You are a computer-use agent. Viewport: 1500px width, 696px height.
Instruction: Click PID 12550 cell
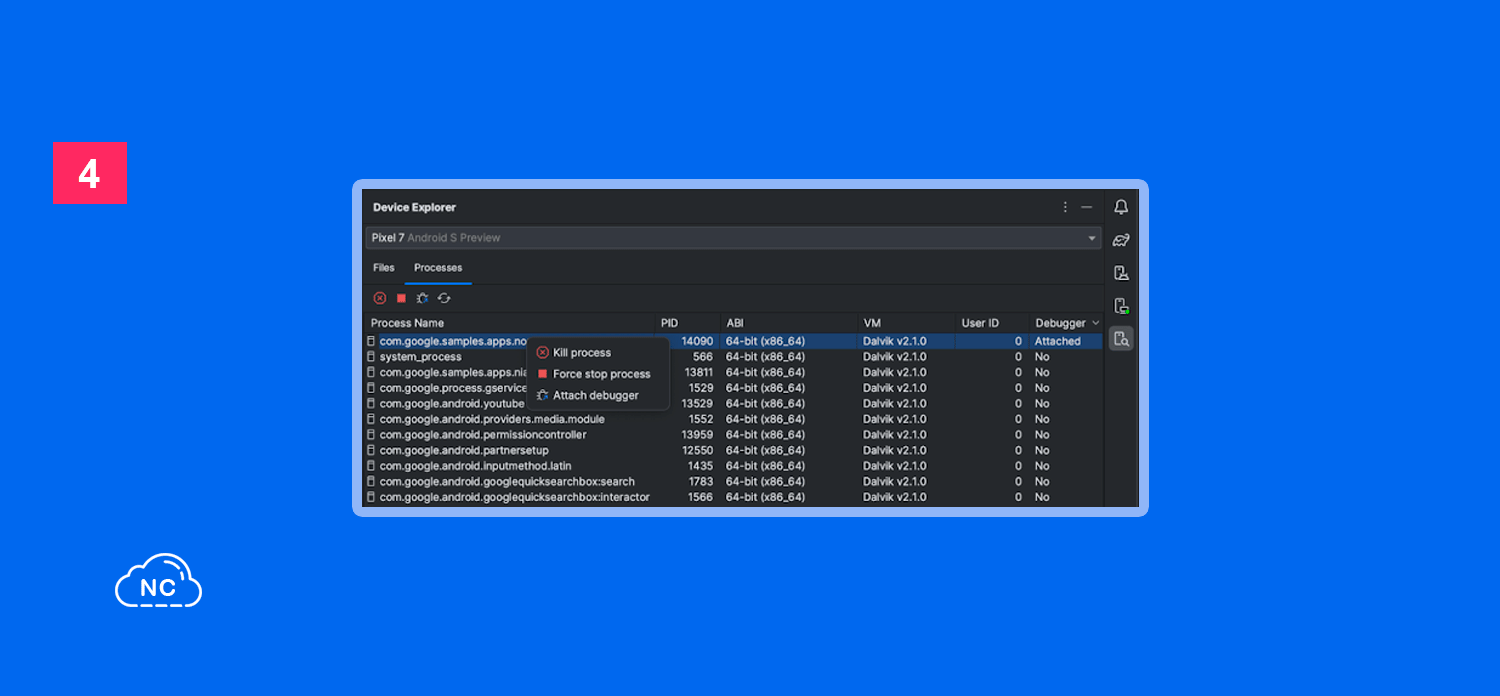click(698, 450)
